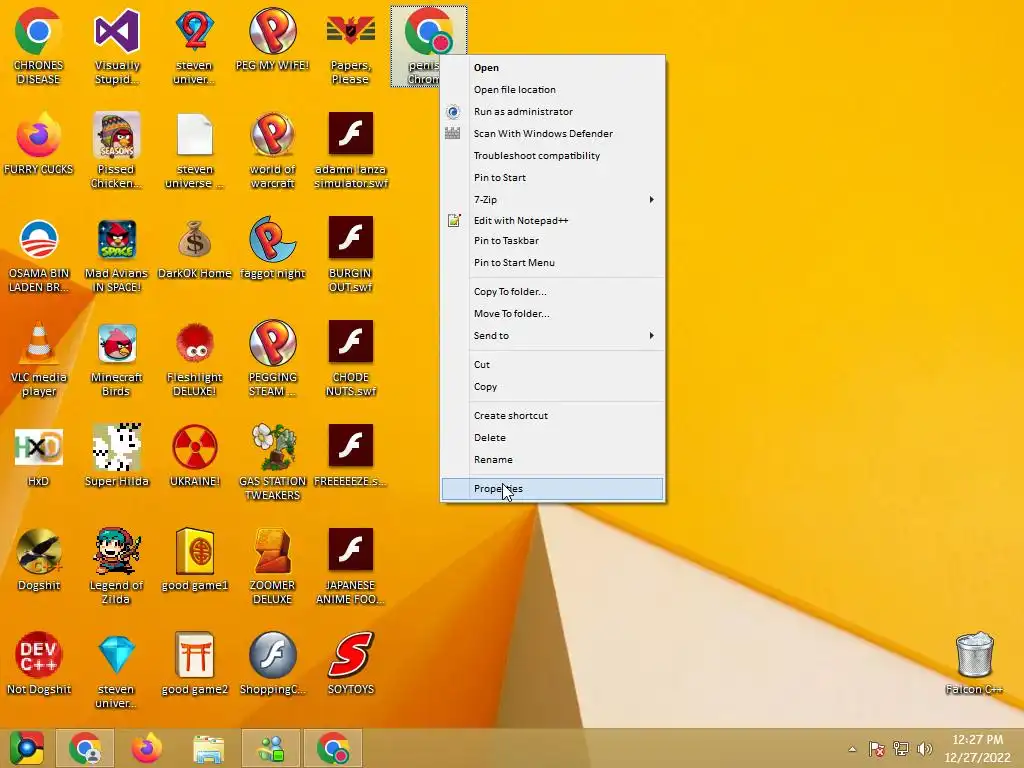1024x768 pixels.
Task: Select Pin to Start Menu
Action: (x=552, y=263)
